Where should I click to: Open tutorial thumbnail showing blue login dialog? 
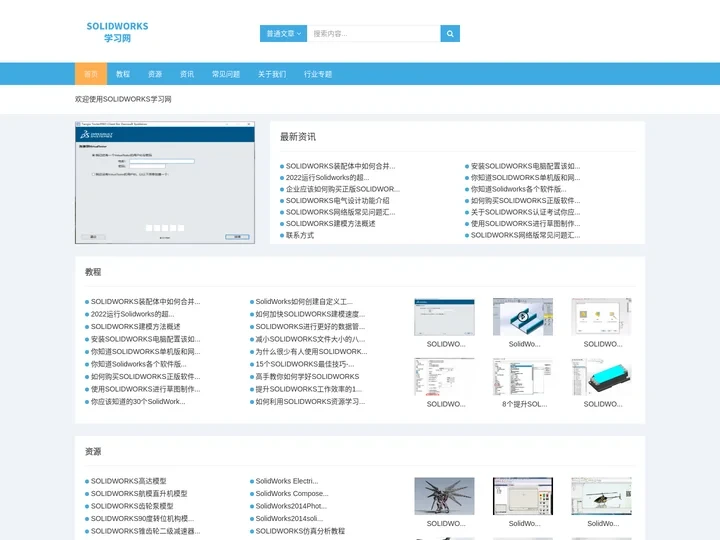point(444,317)
